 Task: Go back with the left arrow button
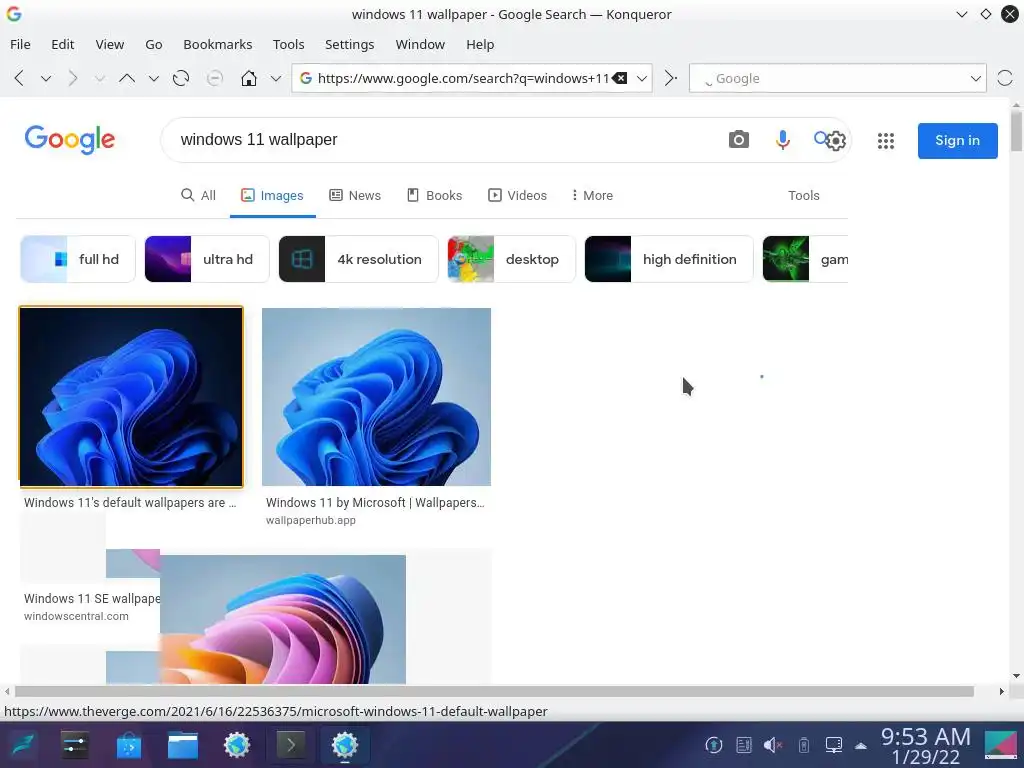click(19, 78)
